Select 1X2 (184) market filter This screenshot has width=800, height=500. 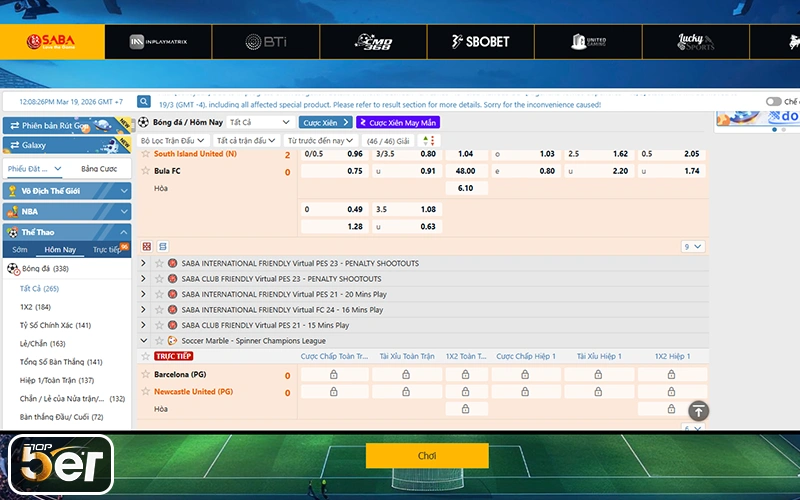[x=35, y=307]
